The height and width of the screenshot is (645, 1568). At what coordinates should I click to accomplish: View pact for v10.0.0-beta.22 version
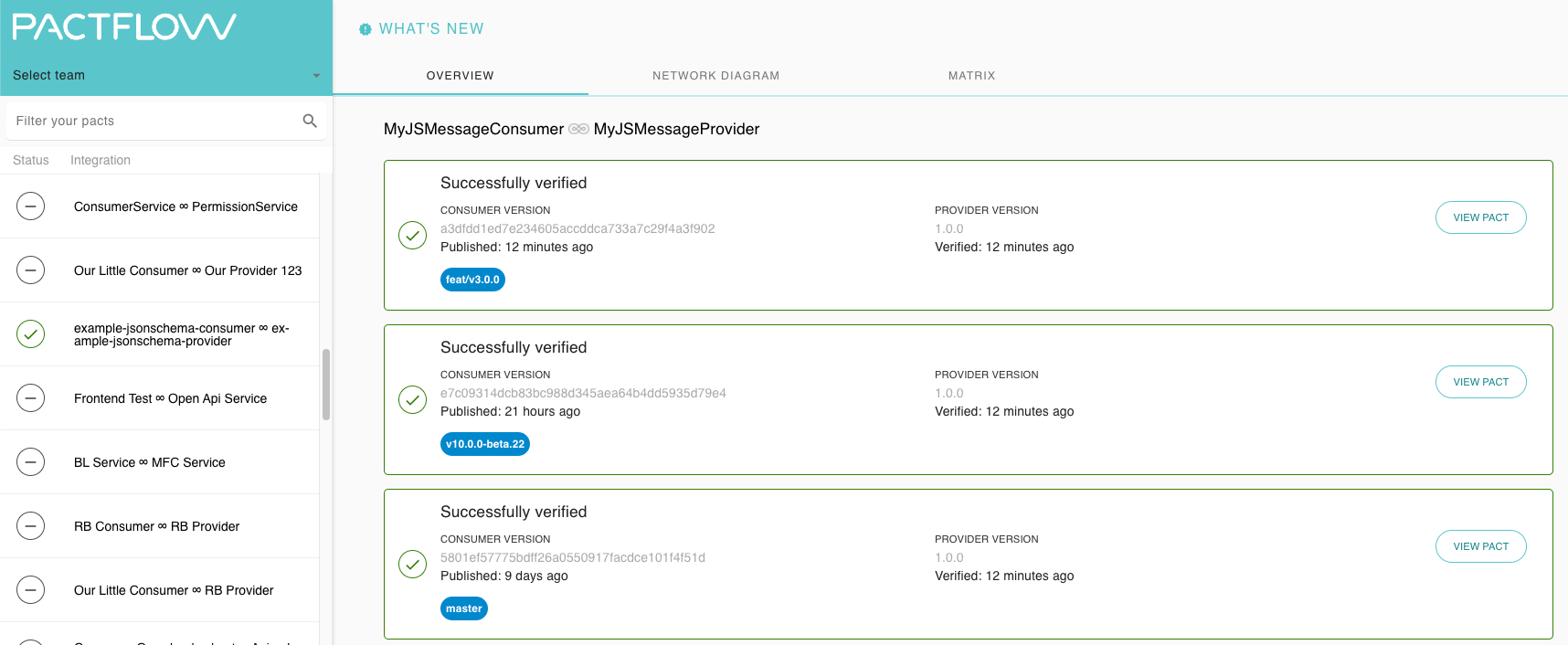[x=1481, y=382]
